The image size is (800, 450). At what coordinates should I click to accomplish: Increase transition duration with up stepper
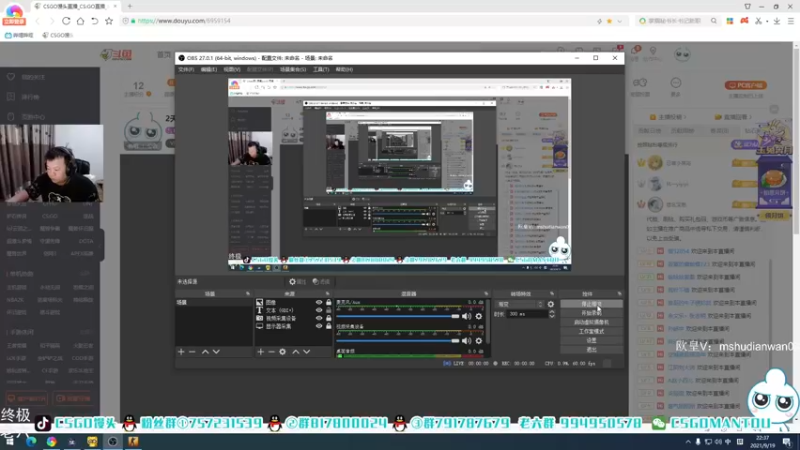coord(552,312)
